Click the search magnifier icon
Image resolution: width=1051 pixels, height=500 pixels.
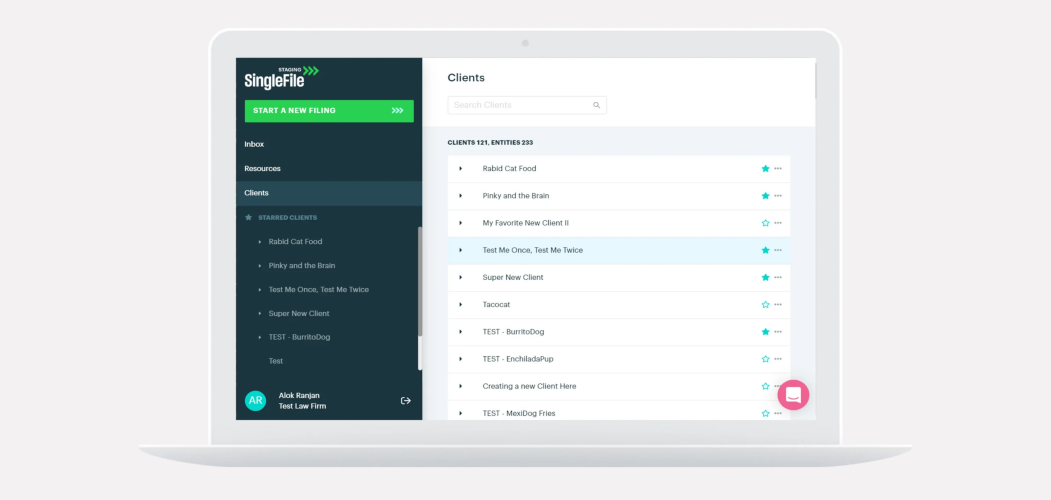point(597,105)
